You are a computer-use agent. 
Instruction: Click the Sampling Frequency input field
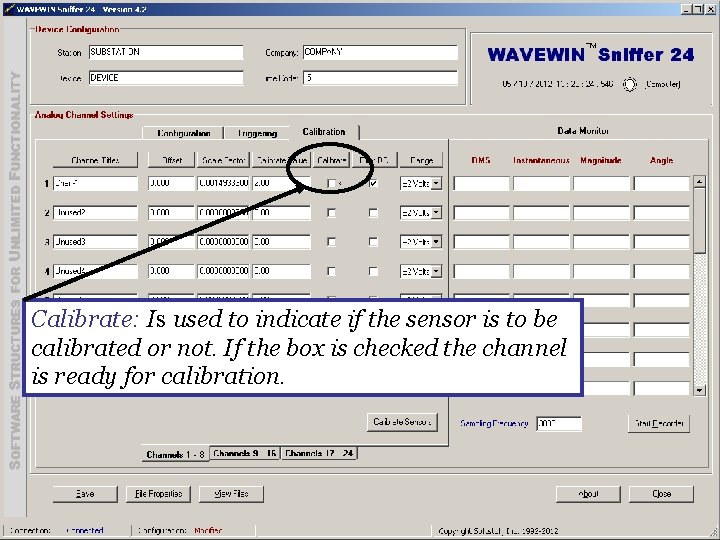pos(559,423)
